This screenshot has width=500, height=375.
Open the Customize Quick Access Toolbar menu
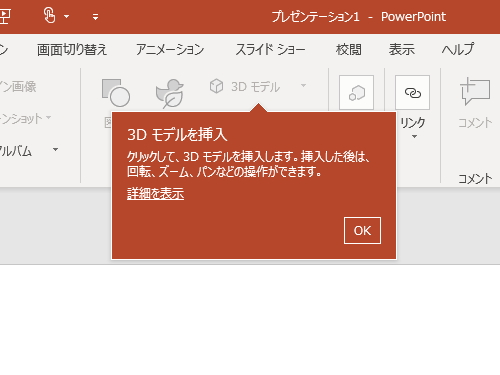click(95, 17)
